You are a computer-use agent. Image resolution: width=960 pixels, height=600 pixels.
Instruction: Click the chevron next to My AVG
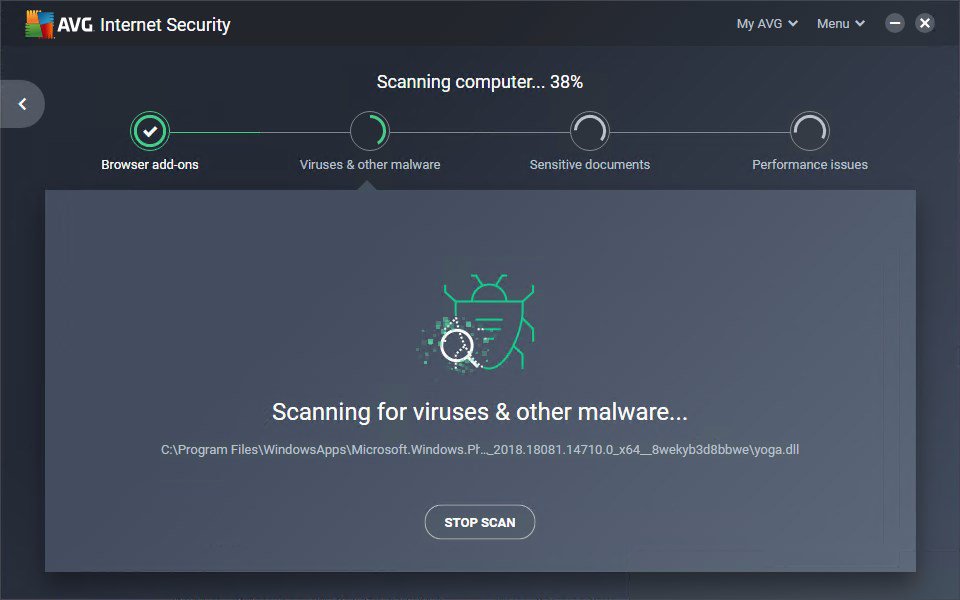(x=793, y=24)
